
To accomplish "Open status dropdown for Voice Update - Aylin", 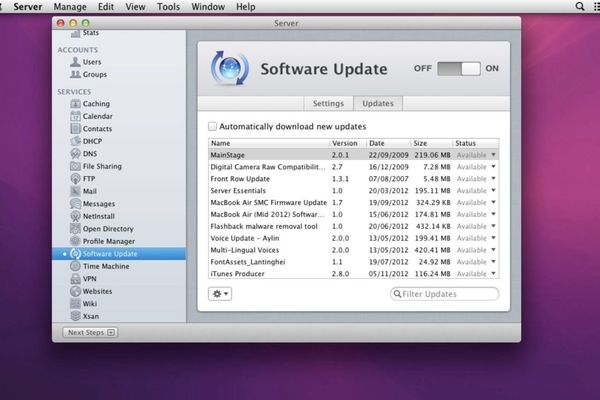I will tap(493, 238).
